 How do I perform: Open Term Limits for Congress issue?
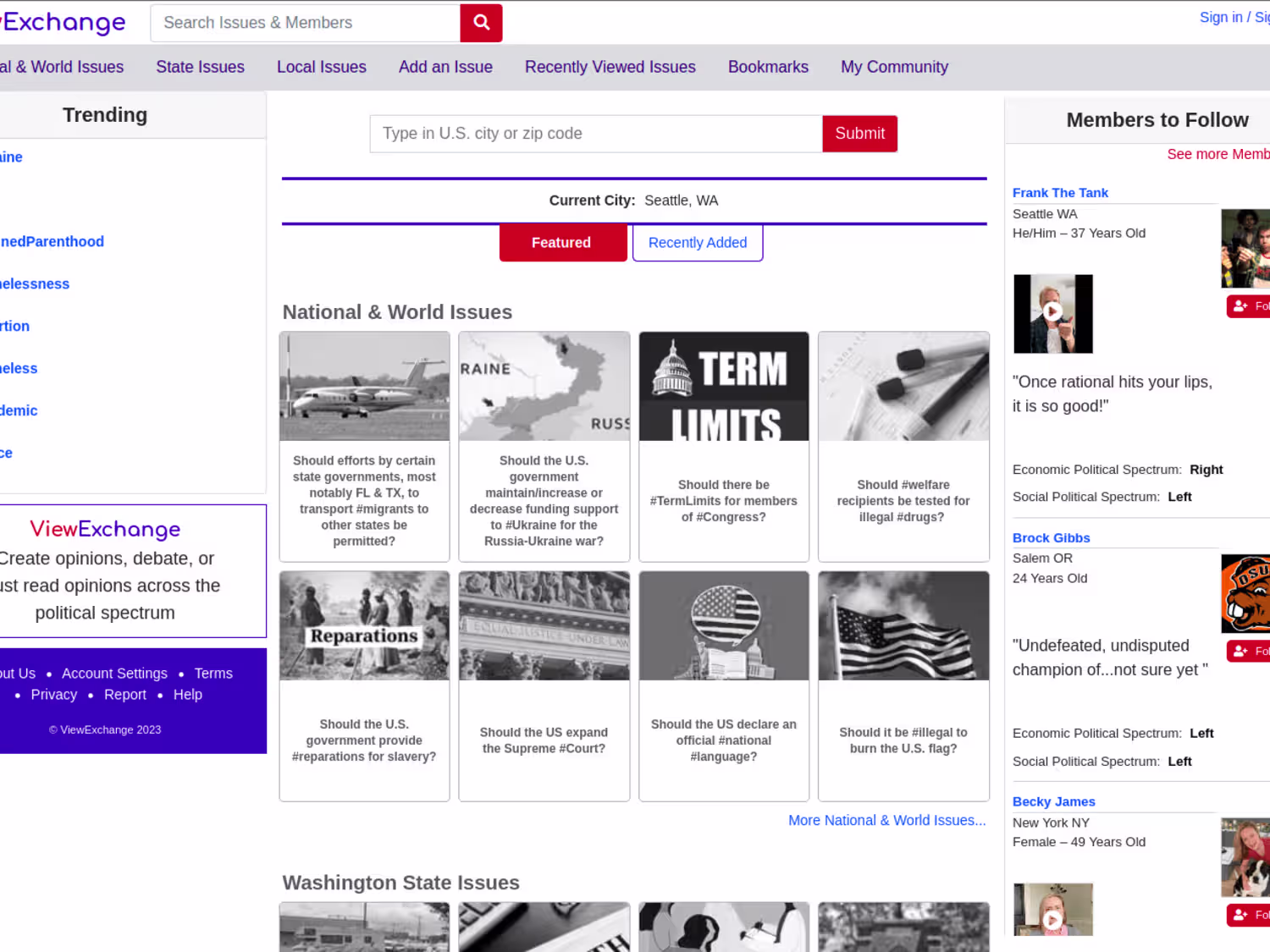pos(724,446)
